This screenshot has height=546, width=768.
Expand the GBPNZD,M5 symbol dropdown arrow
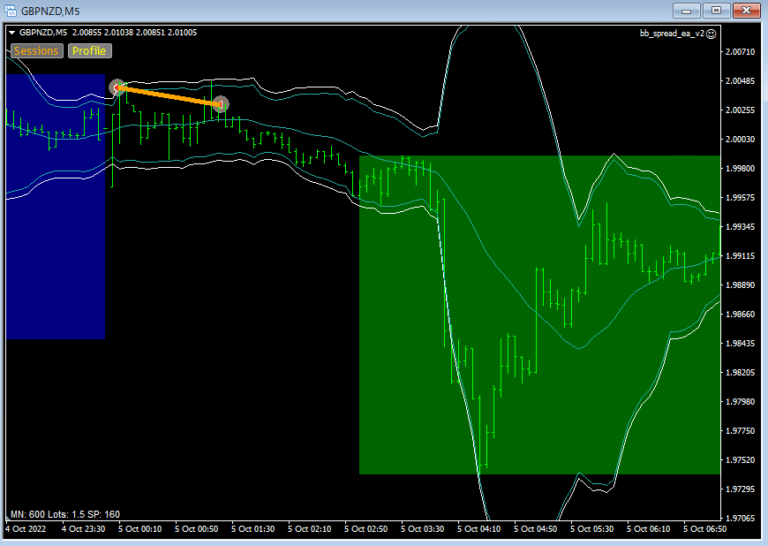(x=12, y=33)
